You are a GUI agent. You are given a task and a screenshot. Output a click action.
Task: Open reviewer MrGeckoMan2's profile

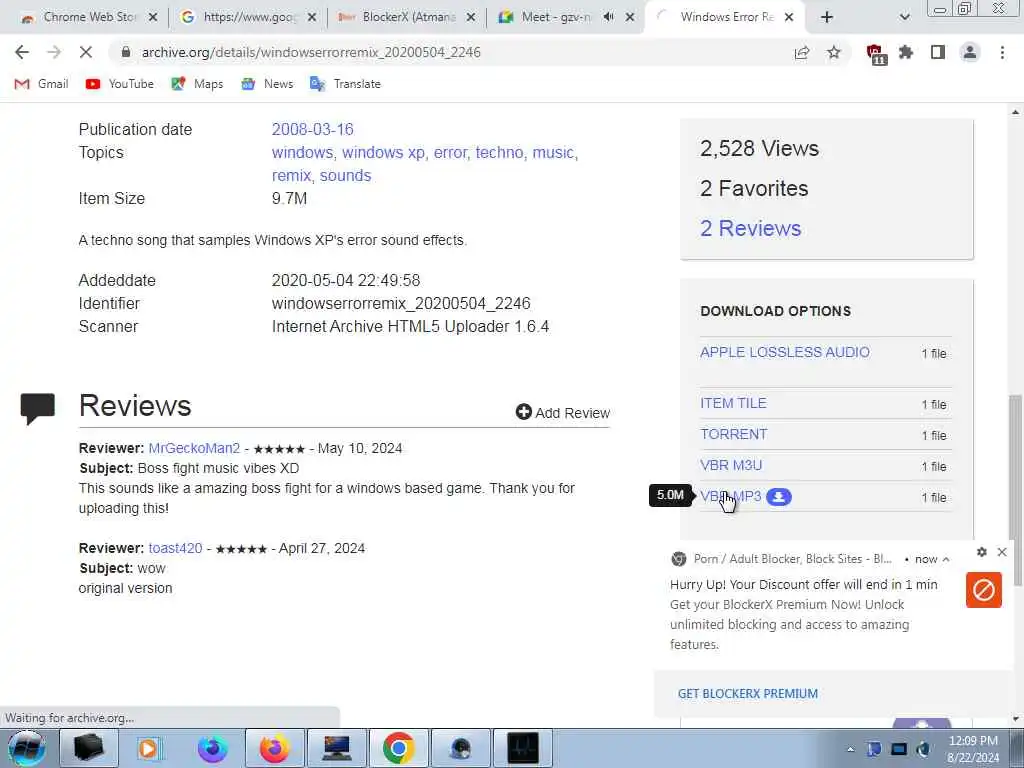[x=194, y=448]
